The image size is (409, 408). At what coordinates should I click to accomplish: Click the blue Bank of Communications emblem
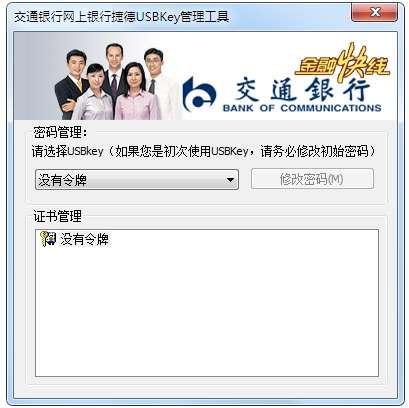(199, 94)
